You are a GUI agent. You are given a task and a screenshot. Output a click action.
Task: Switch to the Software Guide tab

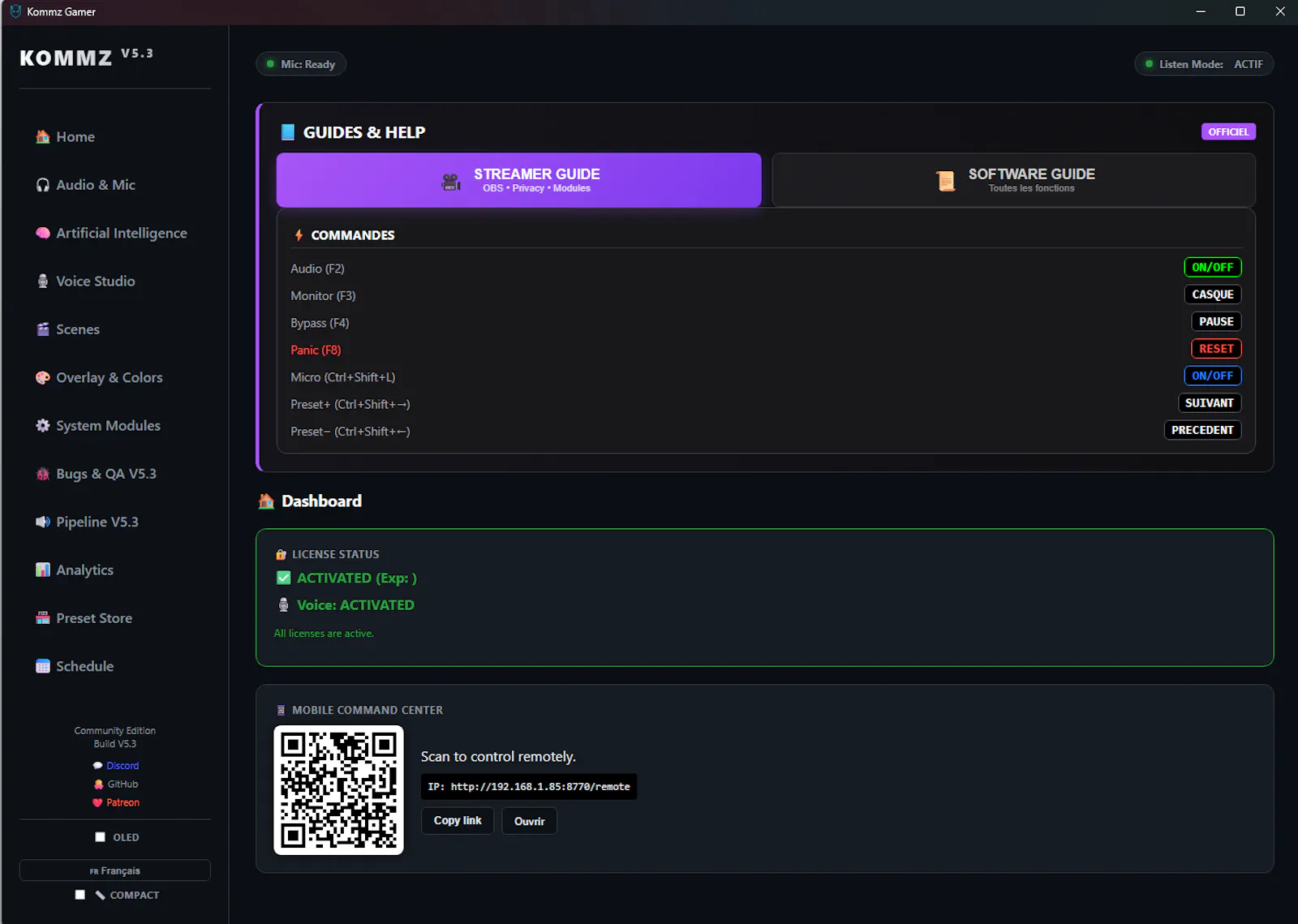click(1014, 180)
